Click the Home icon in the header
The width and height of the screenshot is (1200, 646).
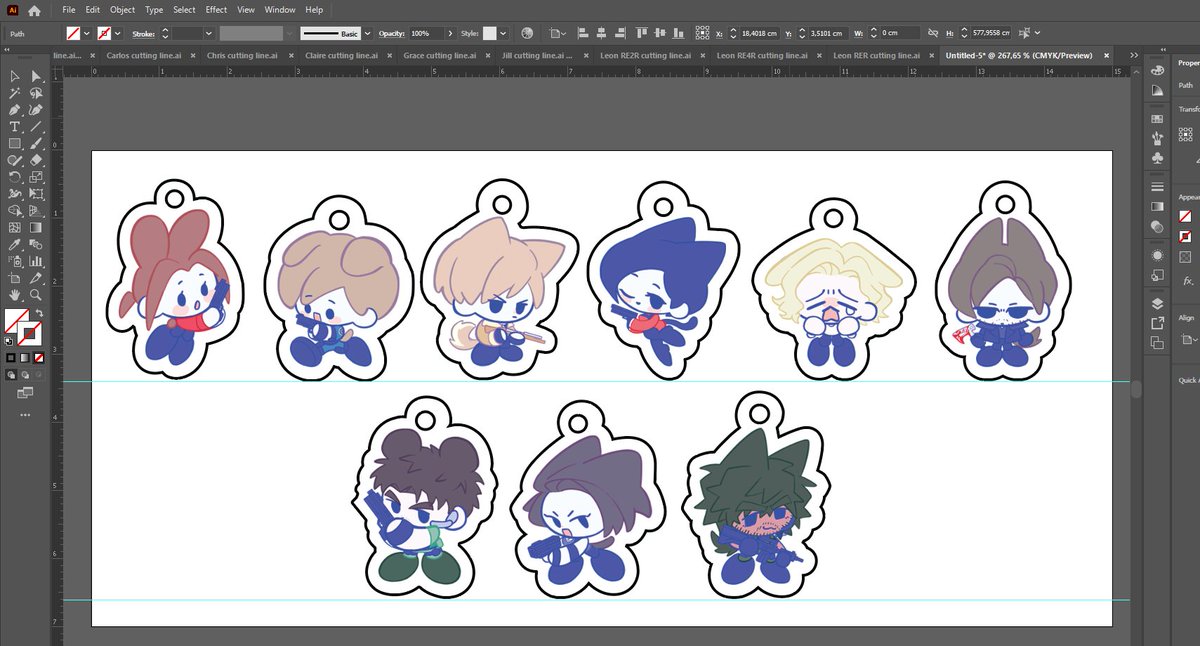click(34, 10)
